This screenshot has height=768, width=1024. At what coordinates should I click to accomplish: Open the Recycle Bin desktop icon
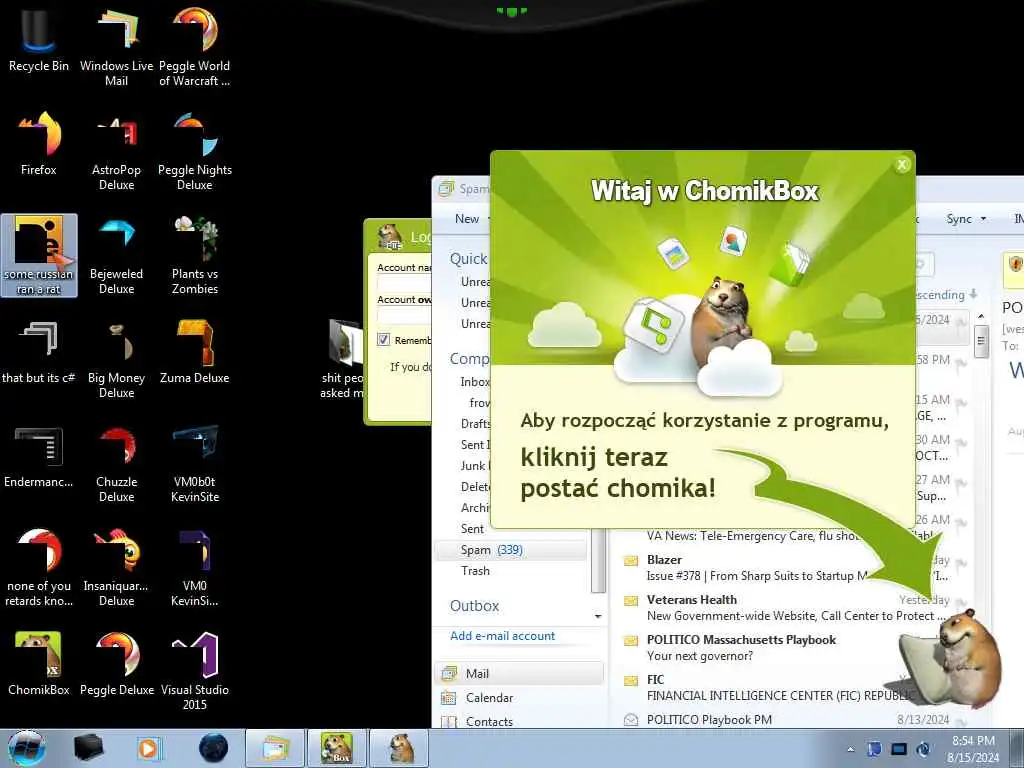click(x=39, y=40)
